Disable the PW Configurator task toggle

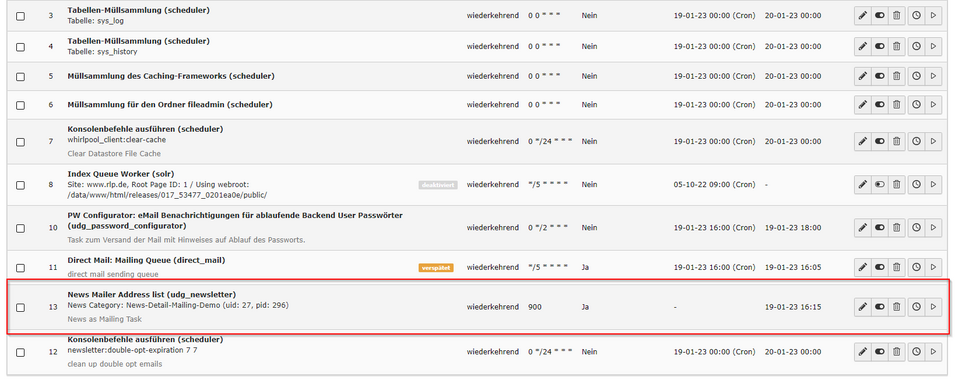click(x=879, y=227)
